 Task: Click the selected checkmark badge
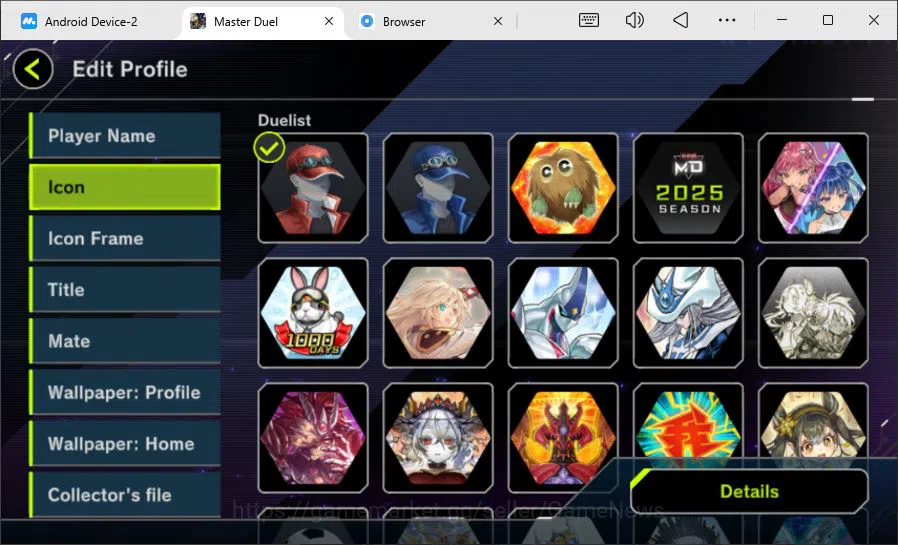pos(269,148)
